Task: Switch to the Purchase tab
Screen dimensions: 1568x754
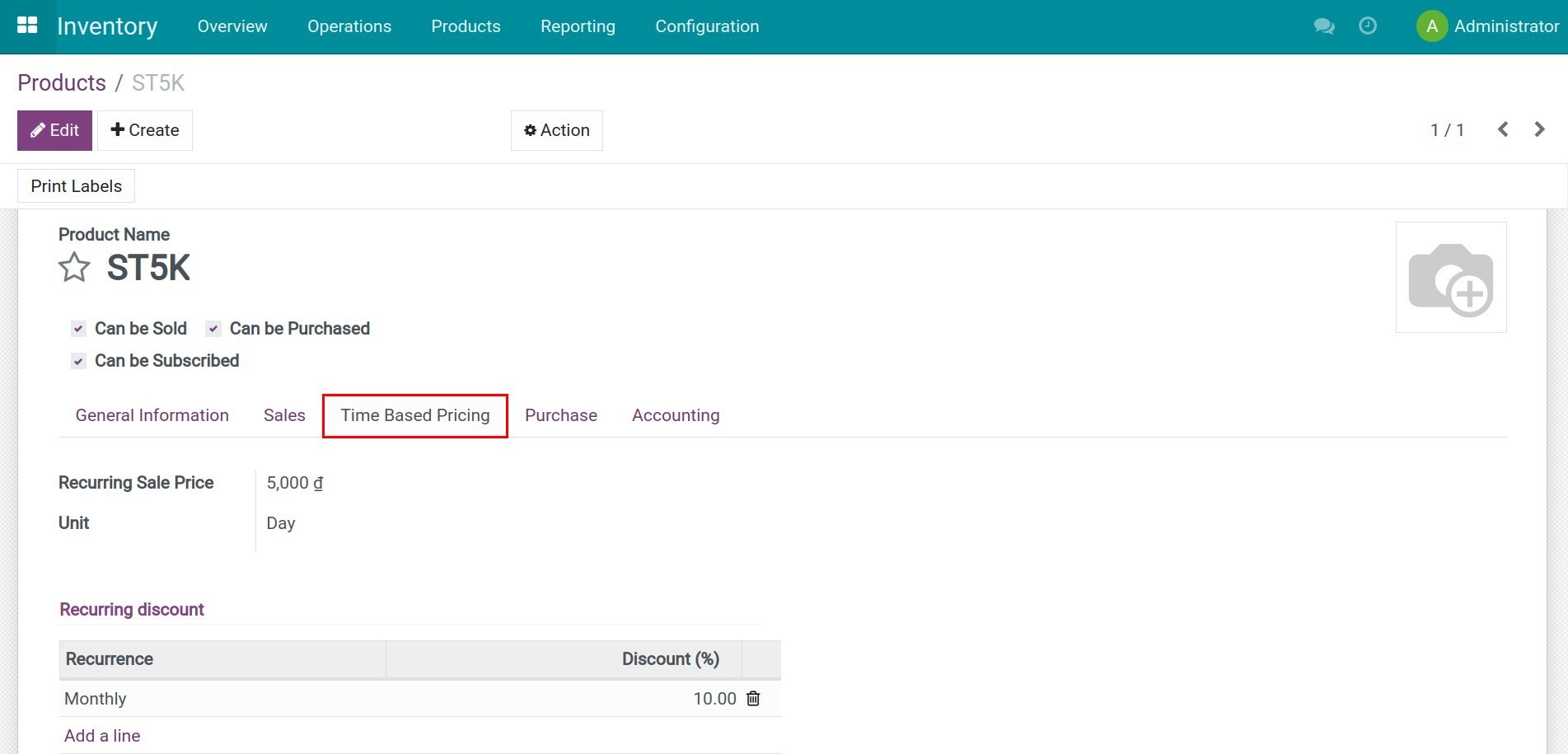Action: 560,415
